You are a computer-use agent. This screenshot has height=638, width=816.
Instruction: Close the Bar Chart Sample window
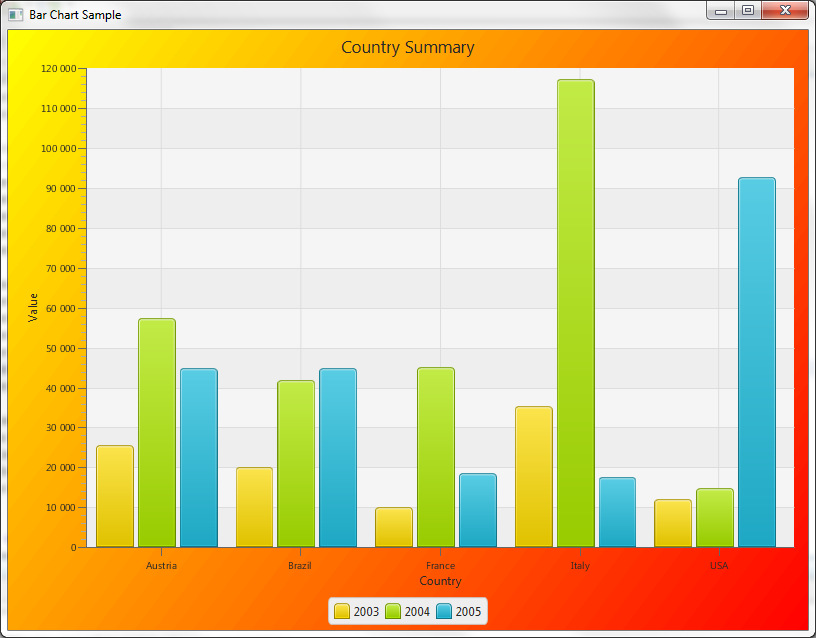click(x=784, y=11)
